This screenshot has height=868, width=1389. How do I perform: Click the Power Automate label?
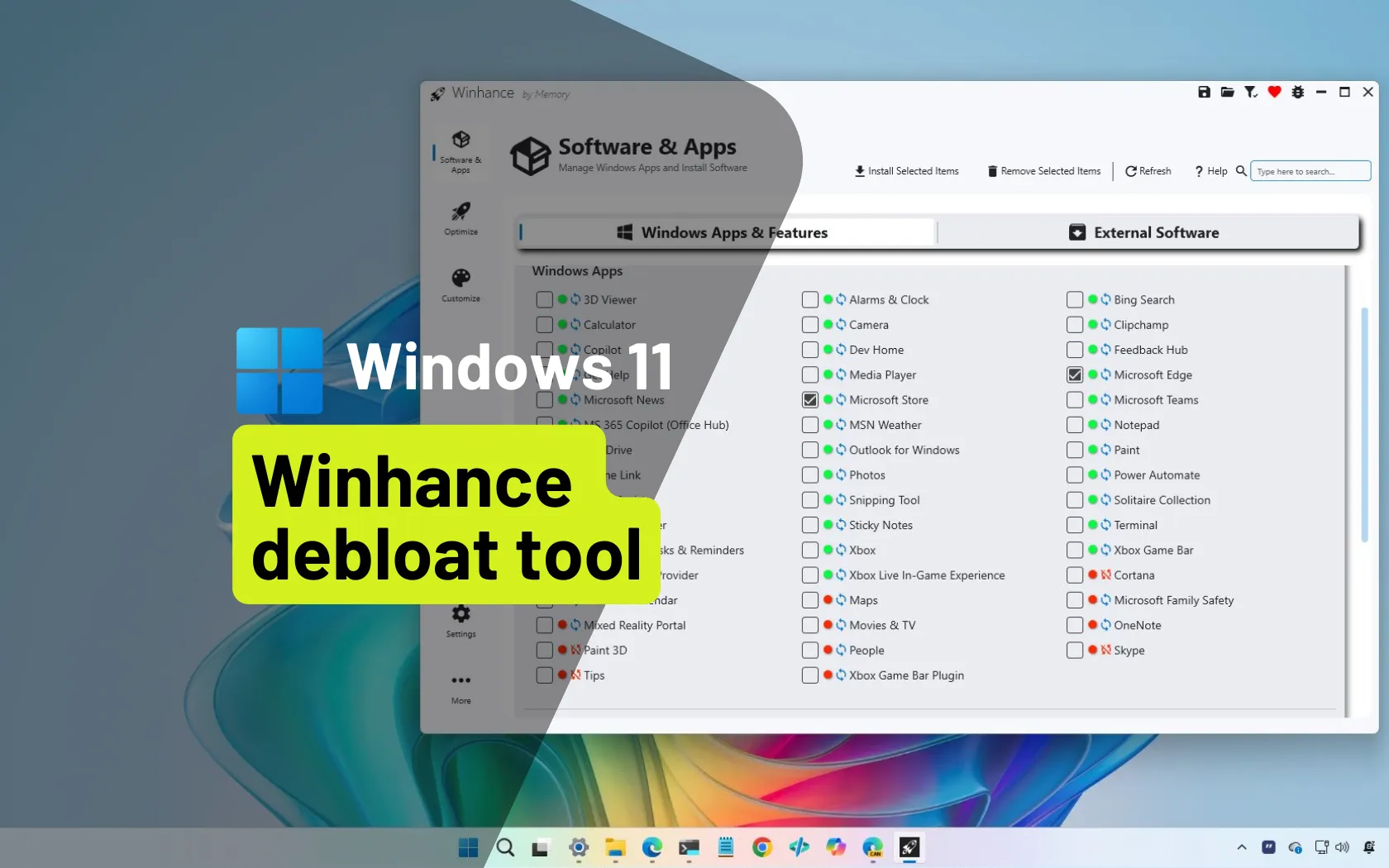[x=1157, y=475]
